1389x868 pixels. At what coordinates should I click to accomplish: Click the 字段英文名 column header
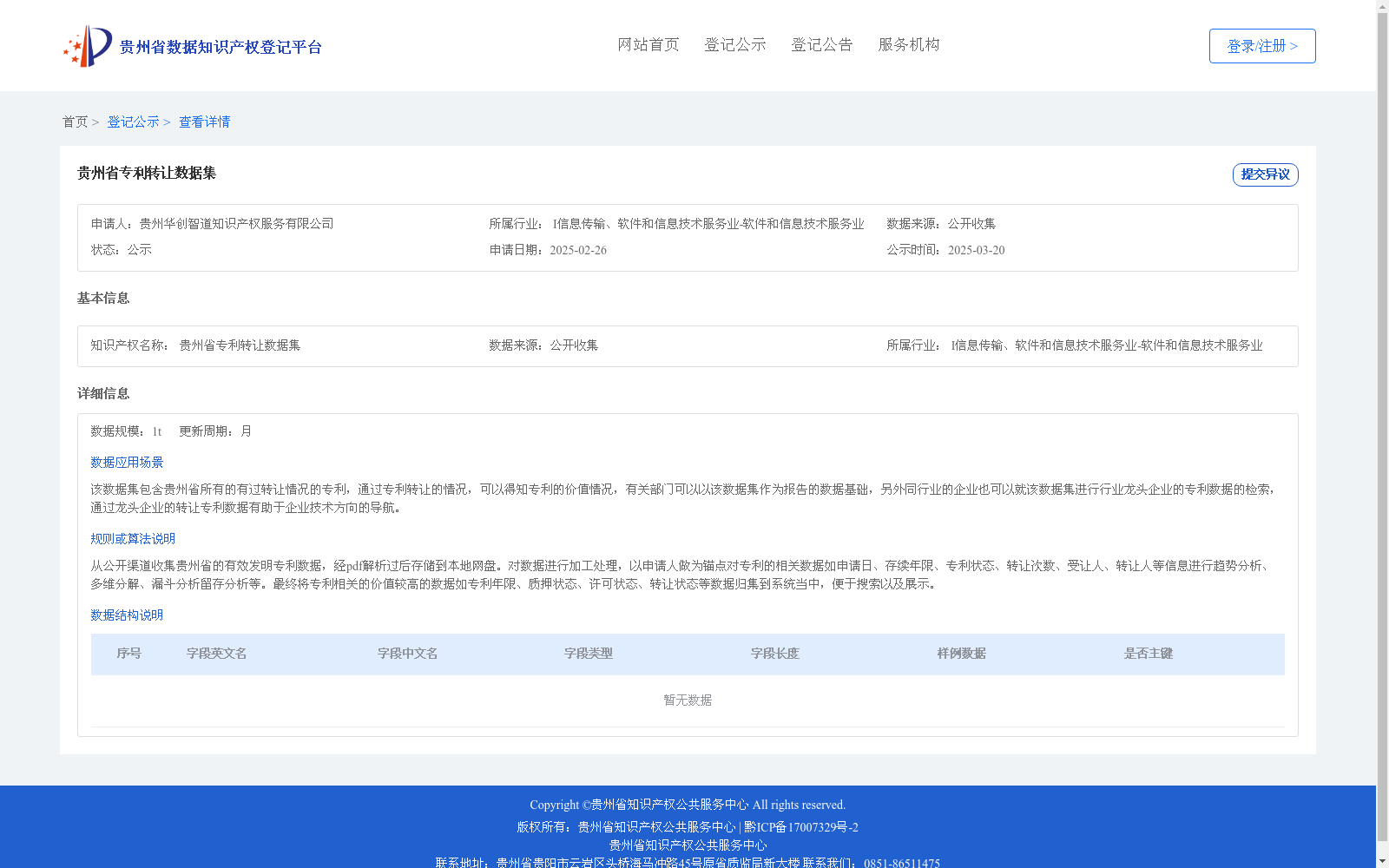tap(217, 654)
